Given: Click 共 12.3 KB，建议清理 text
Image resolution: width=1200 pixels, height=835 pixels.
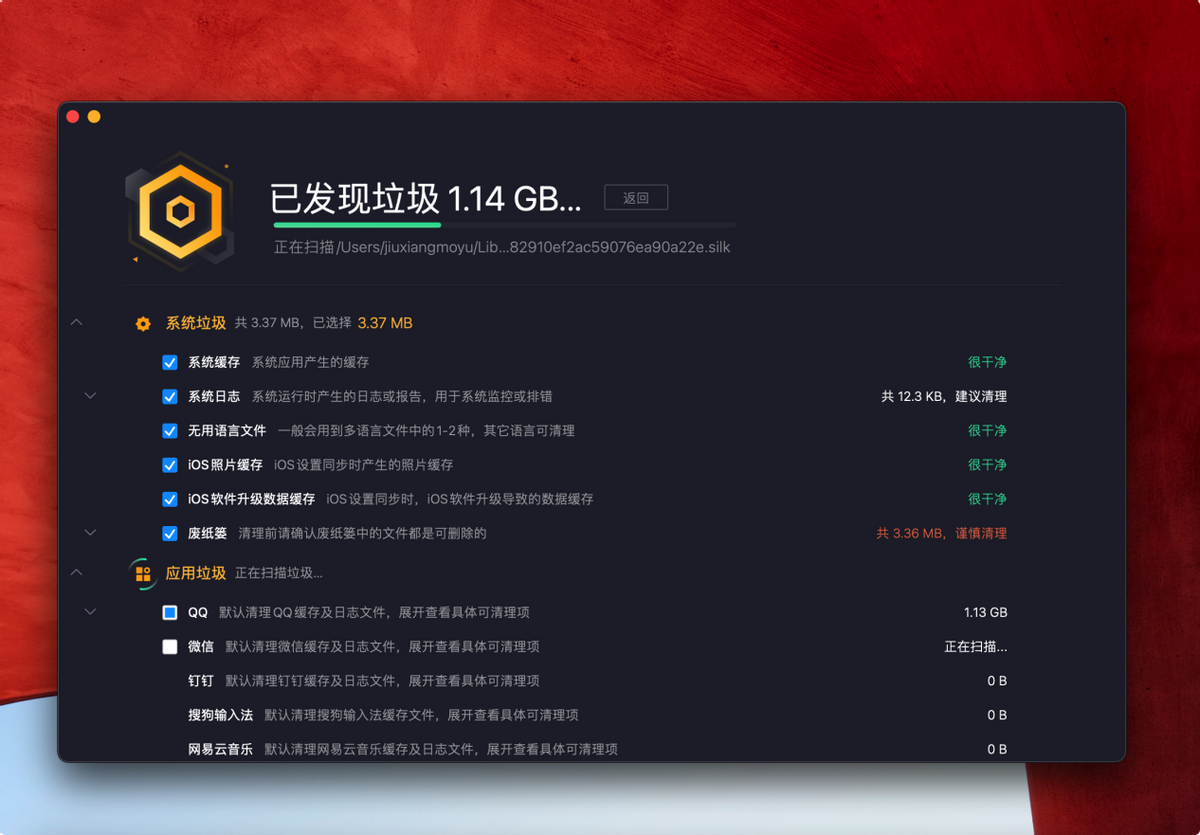Looking at the screenshot, I should pyautogui.click(x=944, y=397).
